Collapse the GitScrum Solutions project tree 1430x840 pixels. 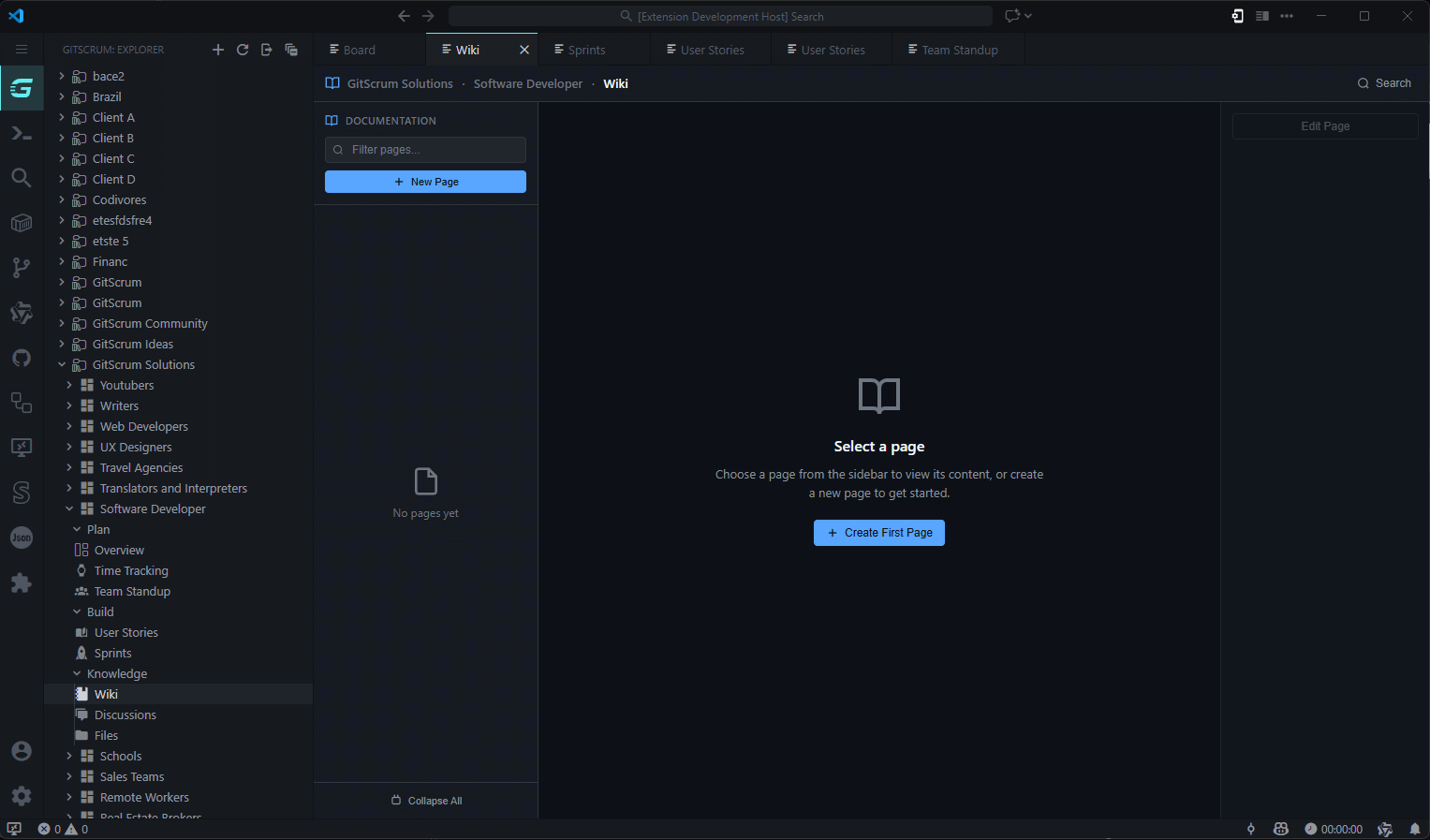62,364
